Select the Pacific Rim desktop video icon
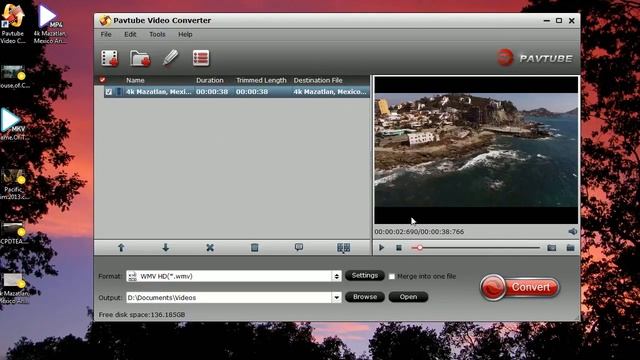The width and height of the screenshot is (640, 360). (13, 184)
